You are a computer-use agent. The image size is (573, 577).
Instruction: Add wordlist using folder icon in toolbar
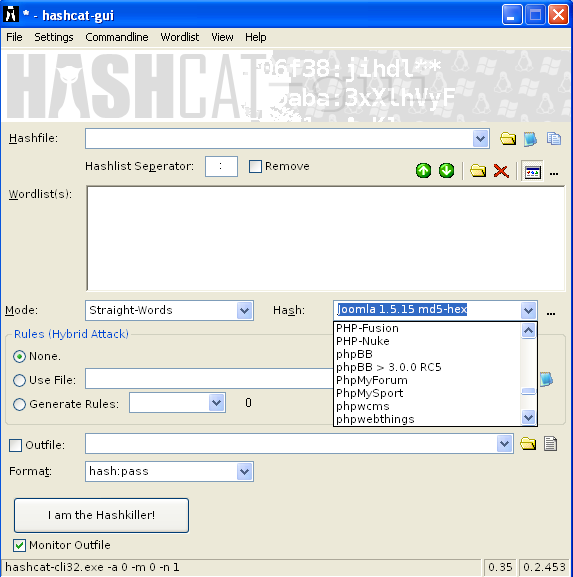coord(478,171)
